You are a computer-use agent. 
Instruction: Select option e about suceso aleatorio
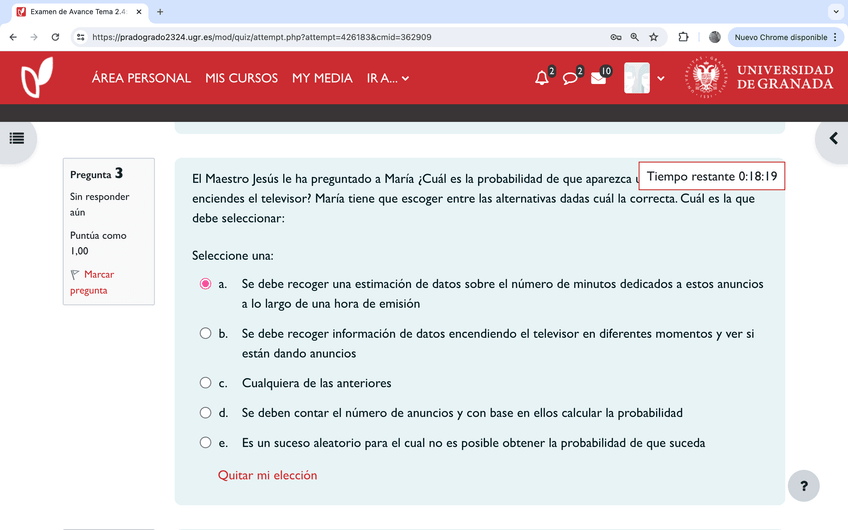pyautogui.click(x=206, y=442)
